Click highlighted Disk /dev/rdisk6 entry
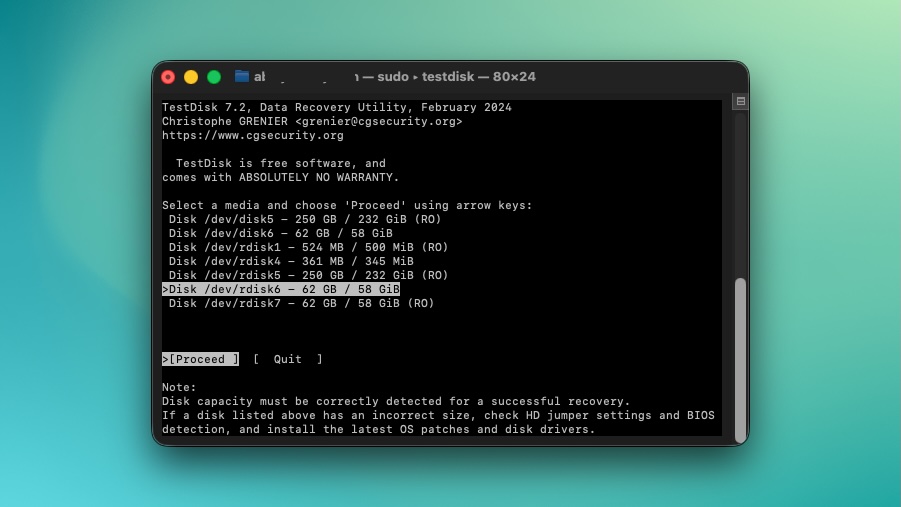The height and width of the screenshot is (507, 901). (281, 289)
